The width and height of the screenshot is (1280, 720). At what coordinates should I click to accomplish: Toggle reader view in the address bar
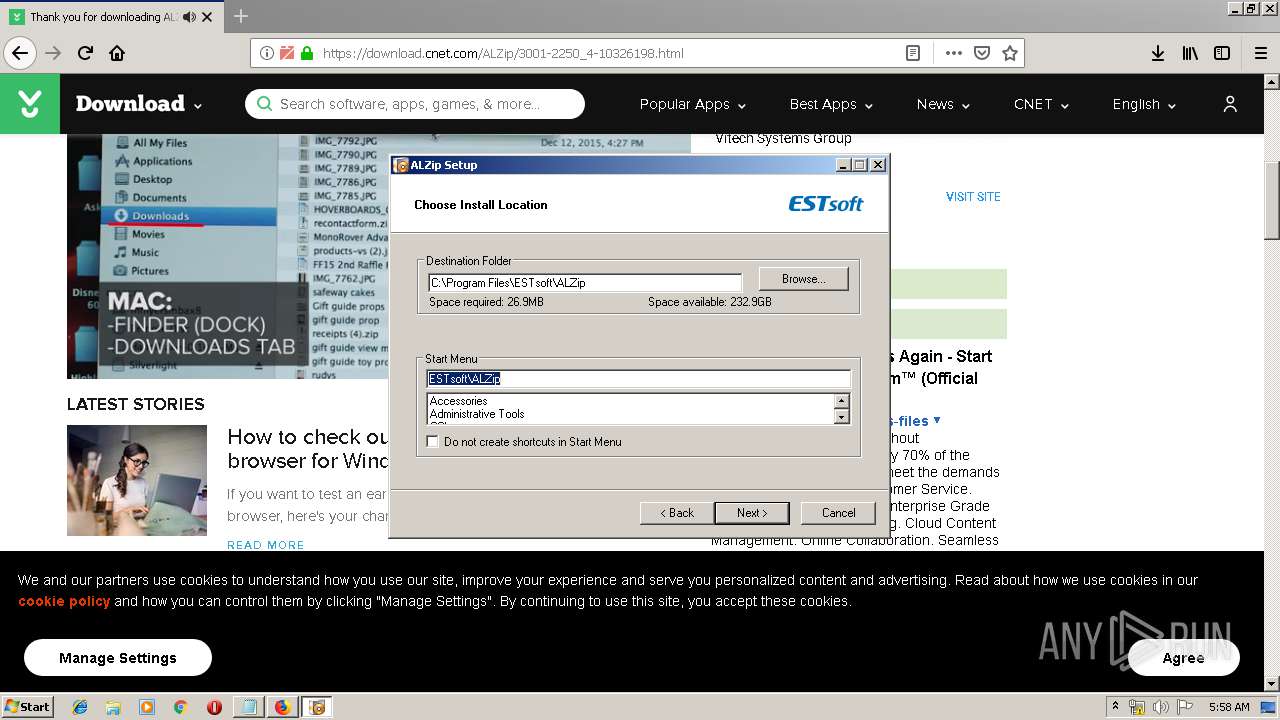click(913, 53)
